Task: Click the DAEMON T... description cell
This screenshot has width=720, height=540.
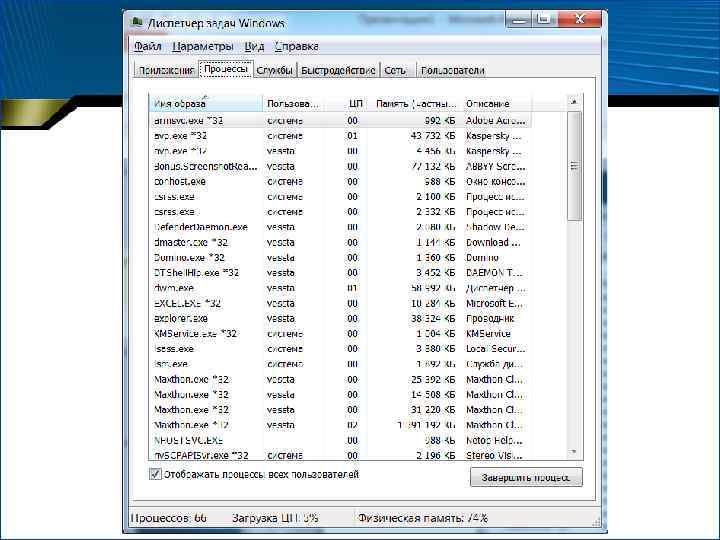Action: pyautogui.click(x=494, y=273)
